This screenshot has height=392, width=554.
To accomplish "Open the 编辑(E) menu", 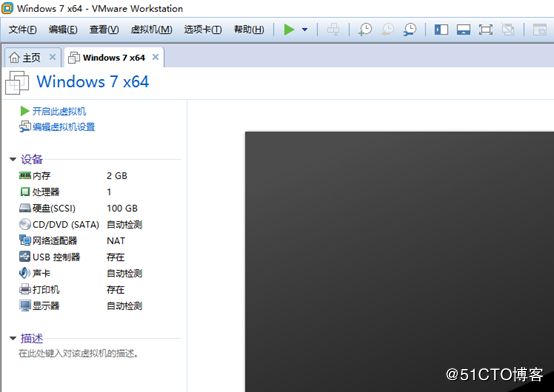I will 63,30.
